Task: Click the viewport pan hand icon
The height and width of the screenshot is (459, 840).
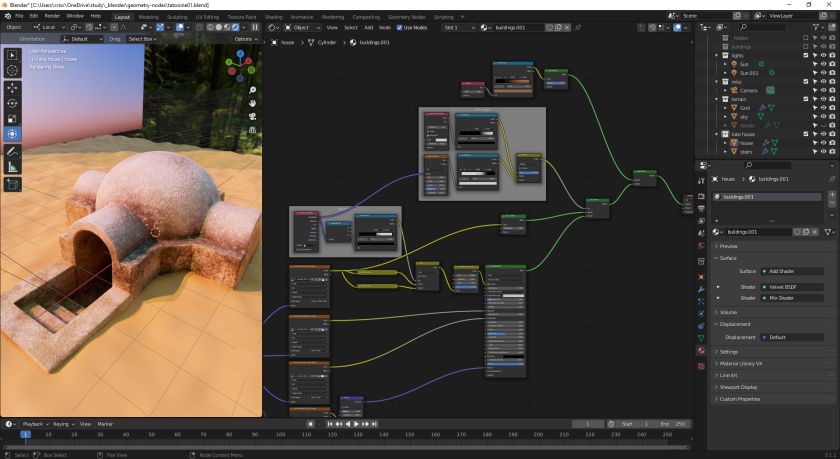Action: (252, 103)
